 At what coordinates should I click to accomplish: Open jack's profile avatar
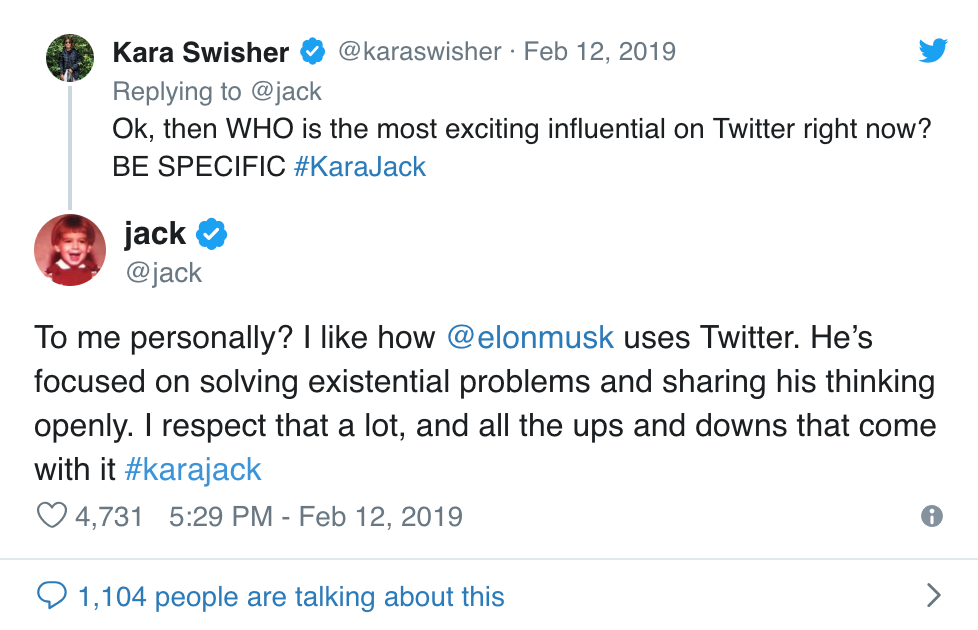tap(70, 250)
